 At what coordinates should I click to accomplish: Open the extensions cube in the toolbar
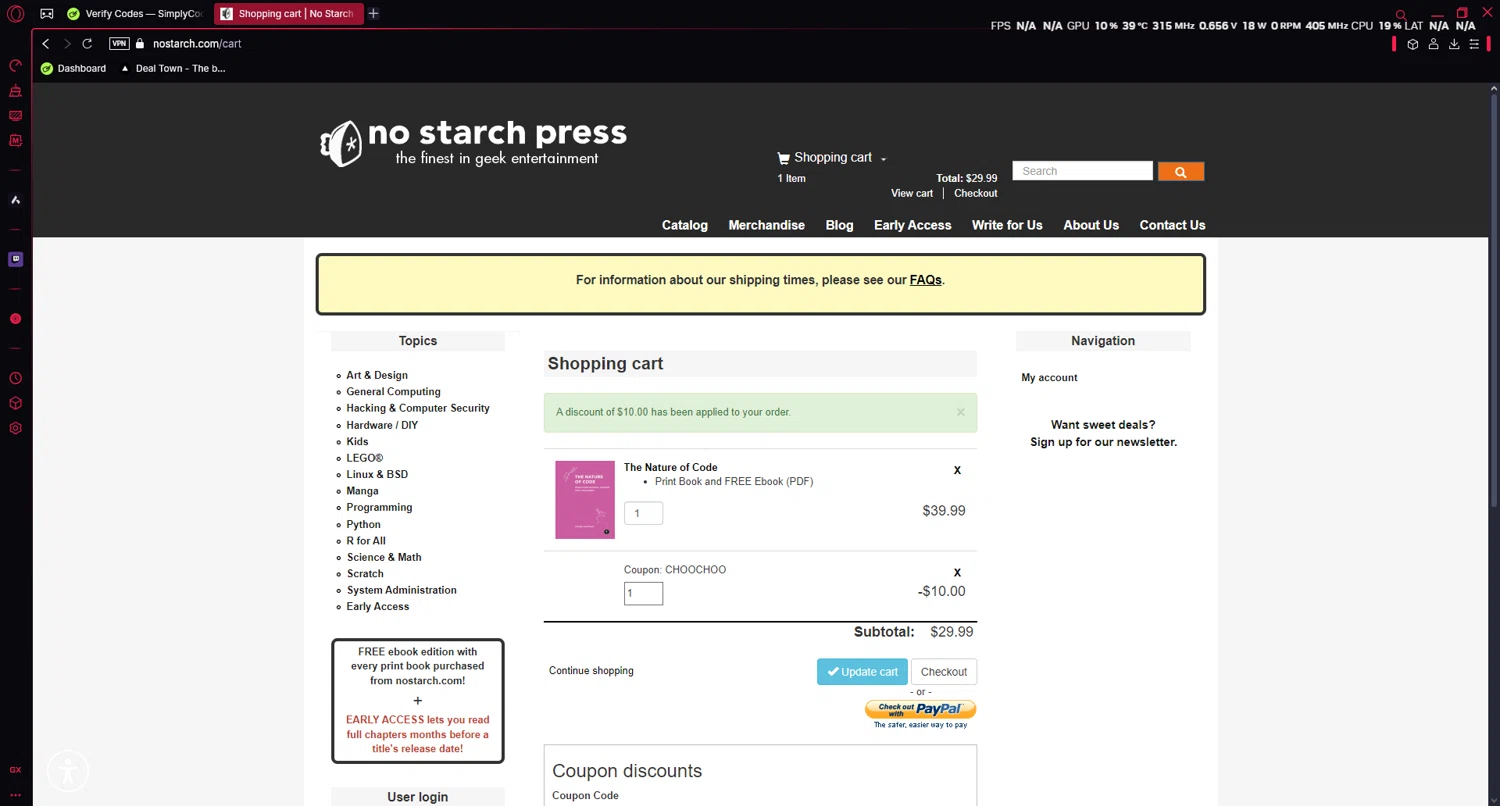(x=1412, y=44)
